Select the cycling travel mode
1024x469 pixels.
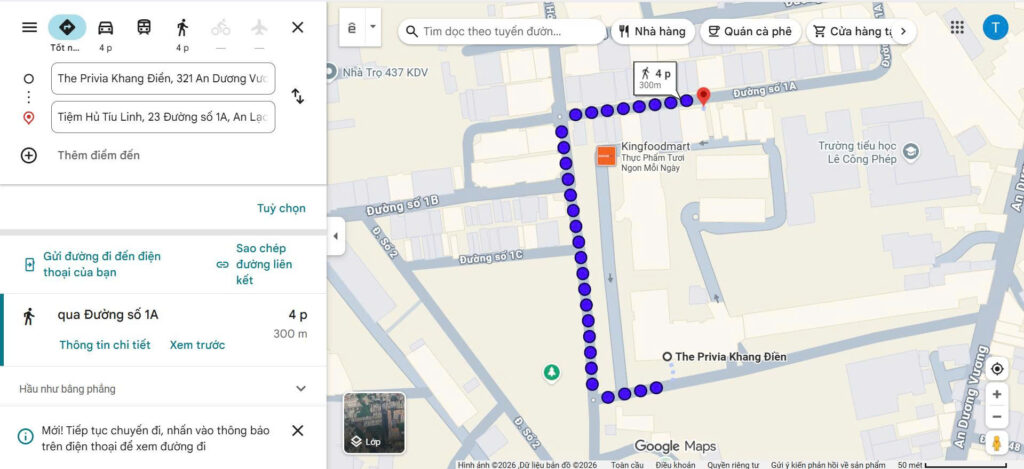[x=221, y=27]
